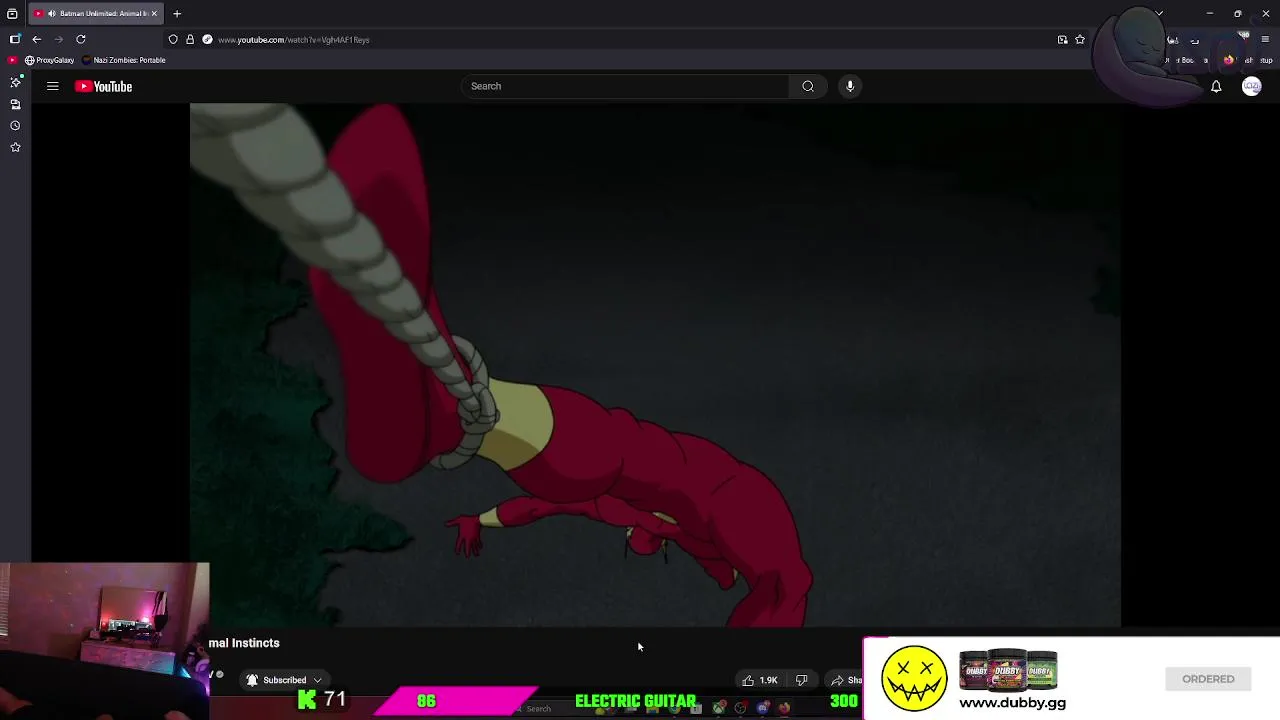This screenshot has height=720, width=1280.
Task: Open the YouTube guide hamburger menu
Action: pyautogui.click(x=53, y=86)
